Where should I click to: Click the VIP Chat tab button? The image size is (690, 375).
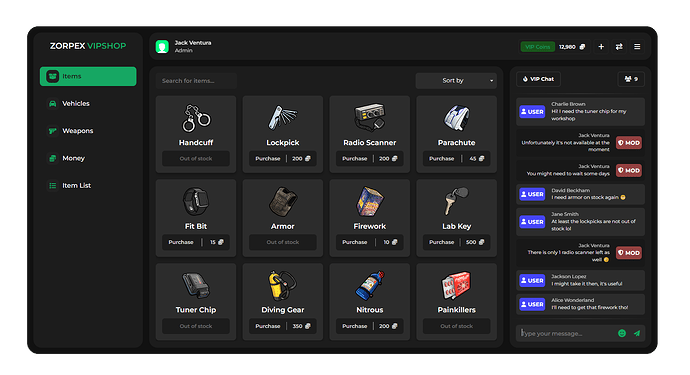pyautogui.click(x=538, y=79)
